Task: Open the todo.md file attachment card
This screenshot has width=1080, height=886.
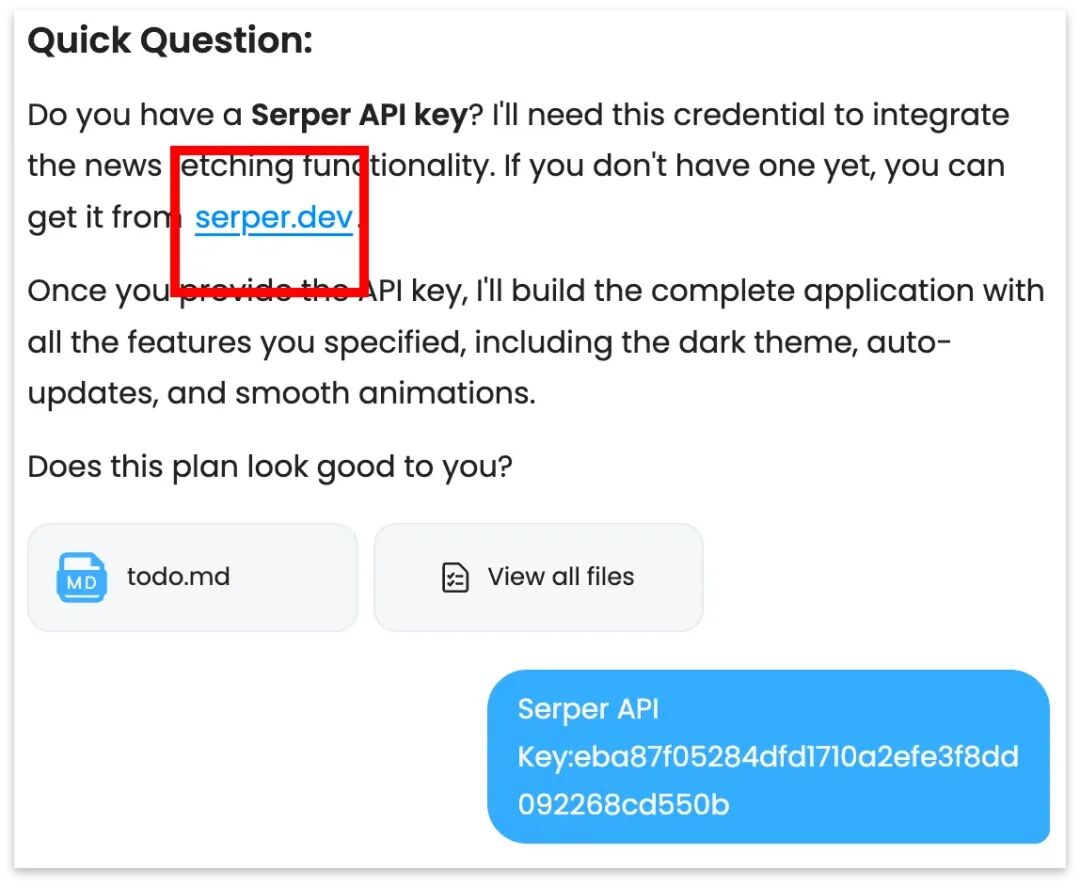Action: click(x=193, y=577)
